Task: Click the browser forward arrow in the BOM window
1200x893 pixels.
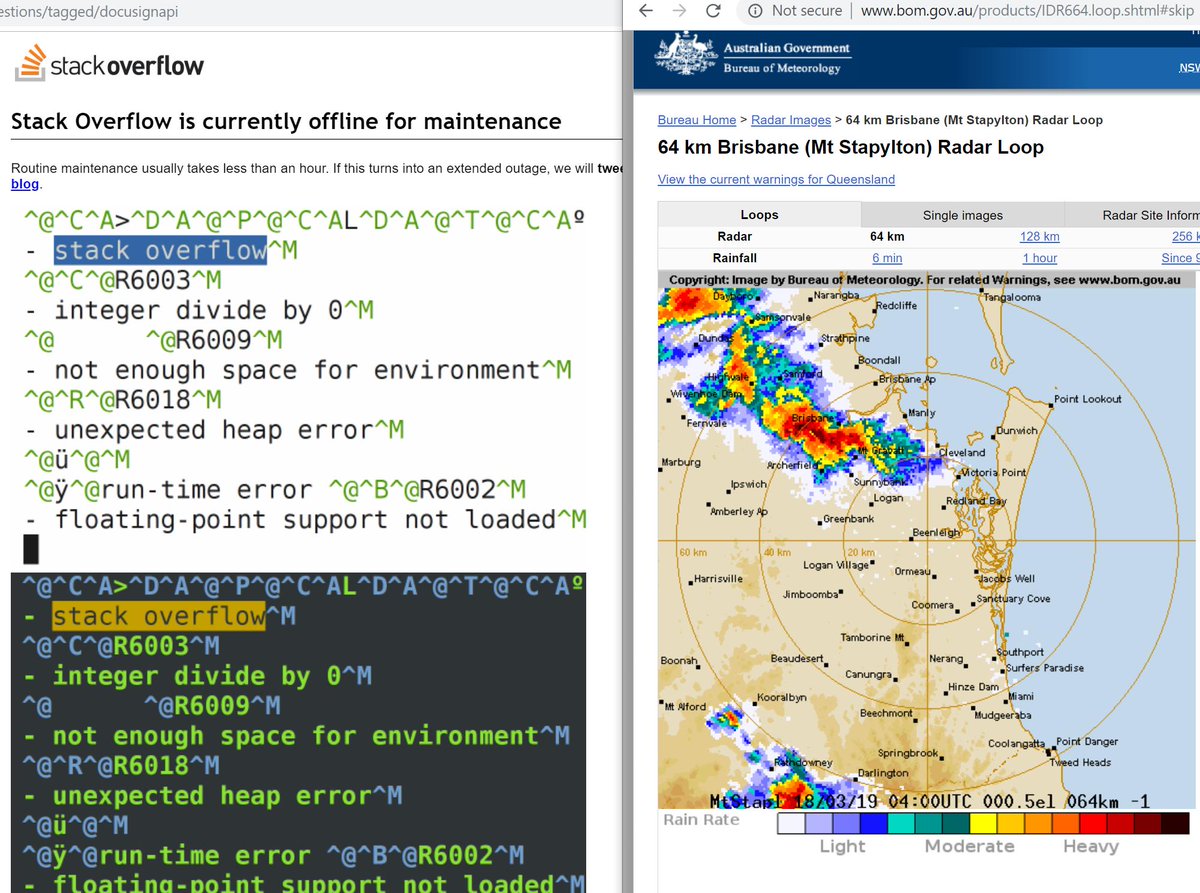Action: [680, 10]
